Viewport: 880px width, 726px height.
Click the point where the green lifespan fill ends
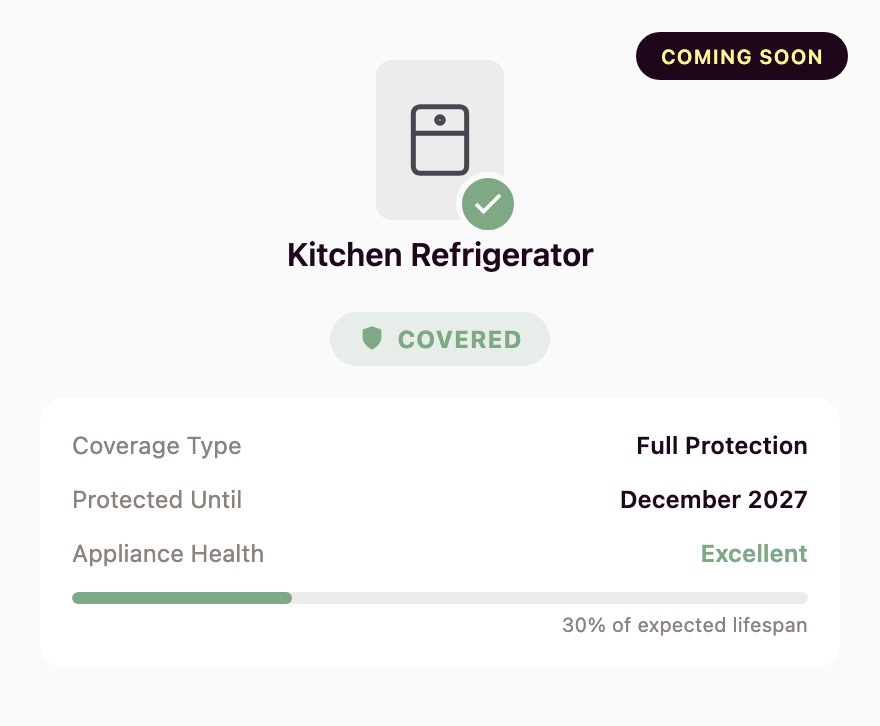(x=291, y=598)
